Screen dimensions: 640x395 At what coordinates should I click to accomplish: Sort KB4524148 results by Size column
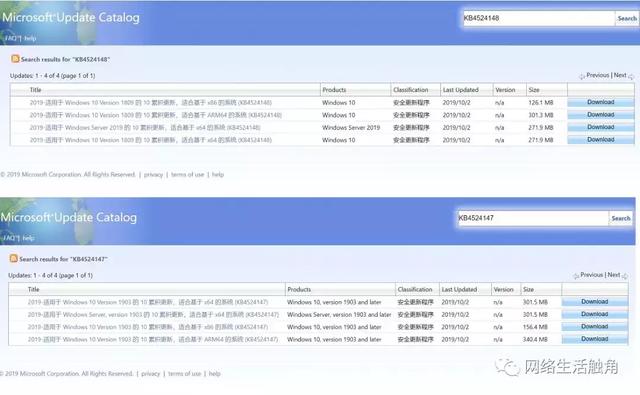pyautogui.click(x=534, y=90)
